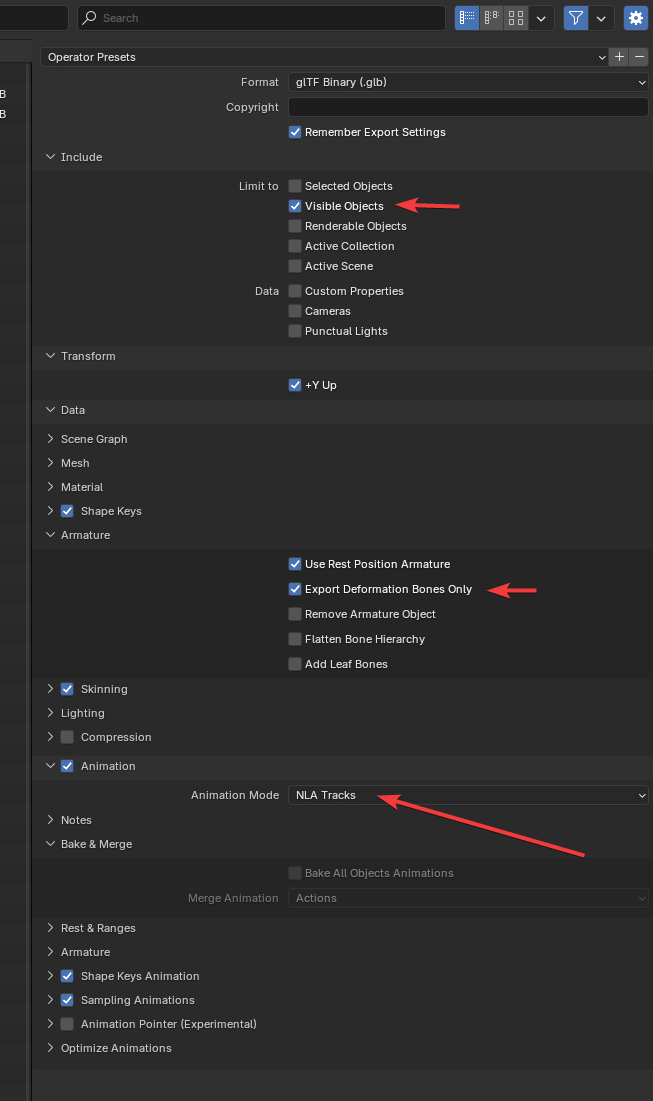Add a new operator preset

tap(619, 57)
